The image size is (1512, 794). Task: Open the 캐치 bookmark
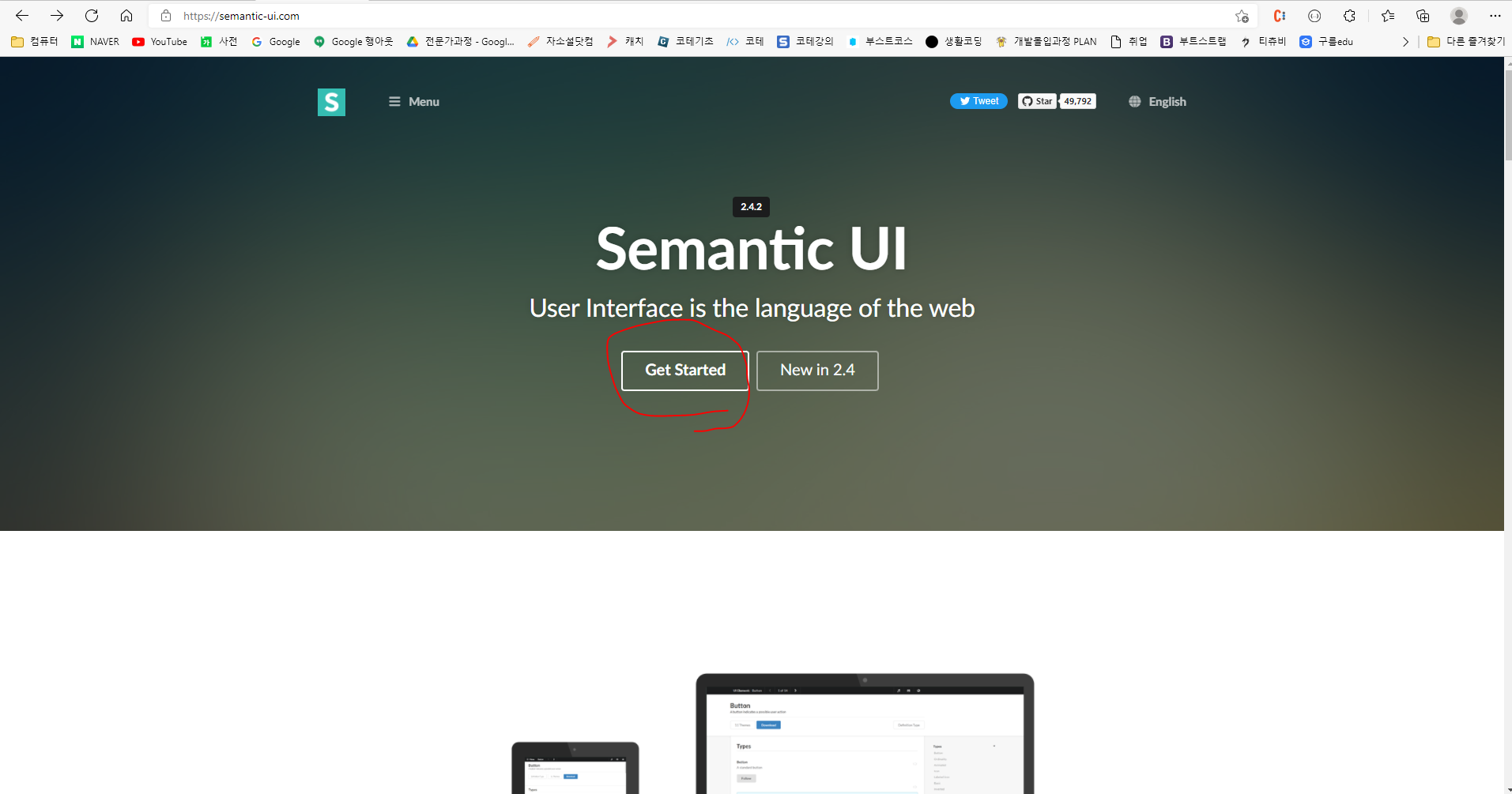click(625, 42)
